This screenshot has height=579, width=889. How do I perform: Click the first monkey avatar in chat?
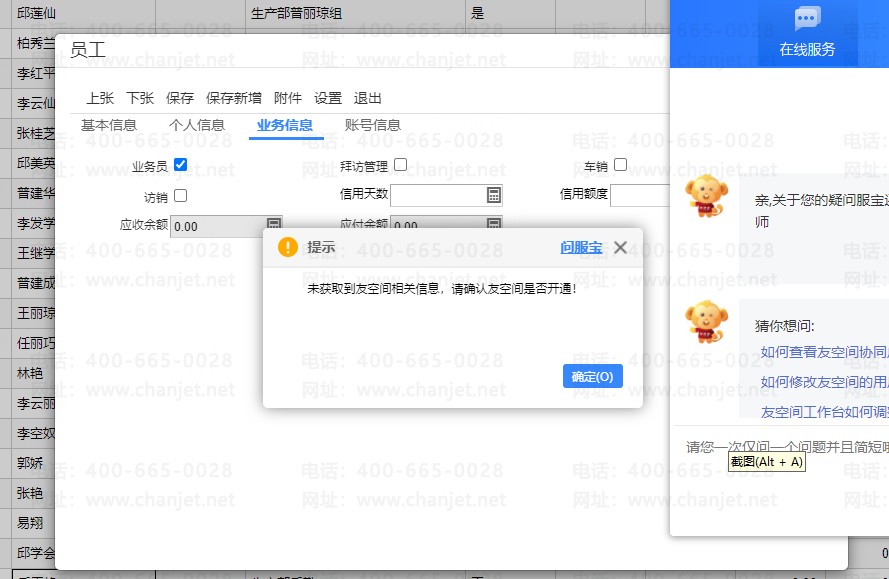click(x=706, y=197)
